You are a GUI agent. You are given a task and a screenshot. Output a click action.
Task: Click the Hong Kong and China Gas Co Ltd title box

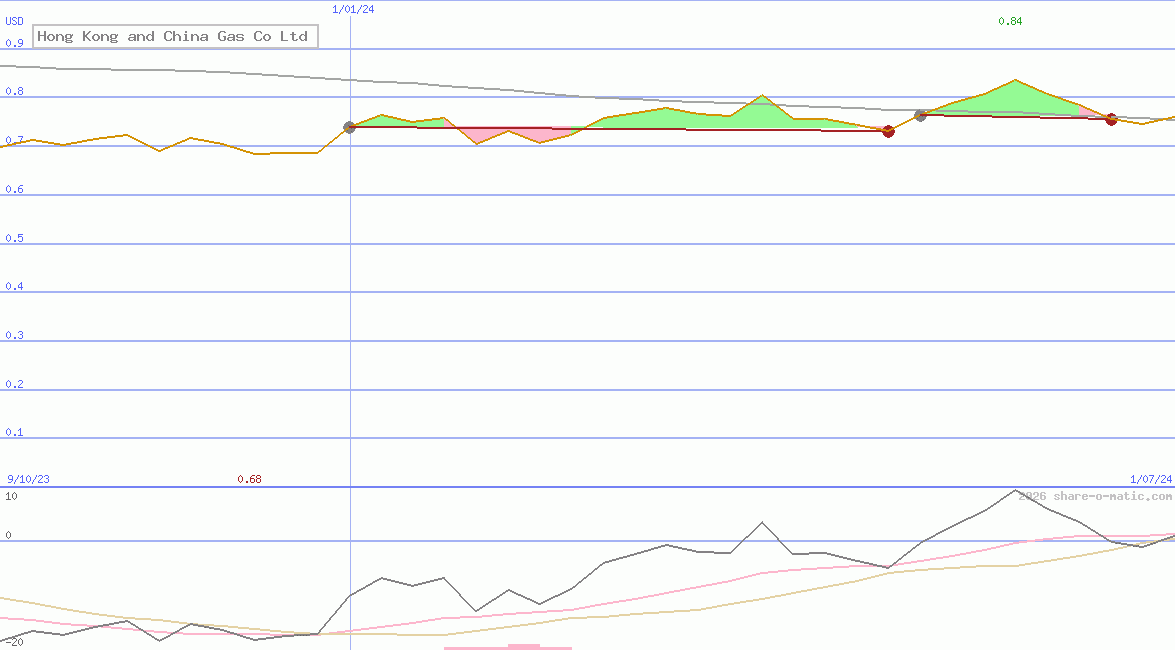[175, 36]
